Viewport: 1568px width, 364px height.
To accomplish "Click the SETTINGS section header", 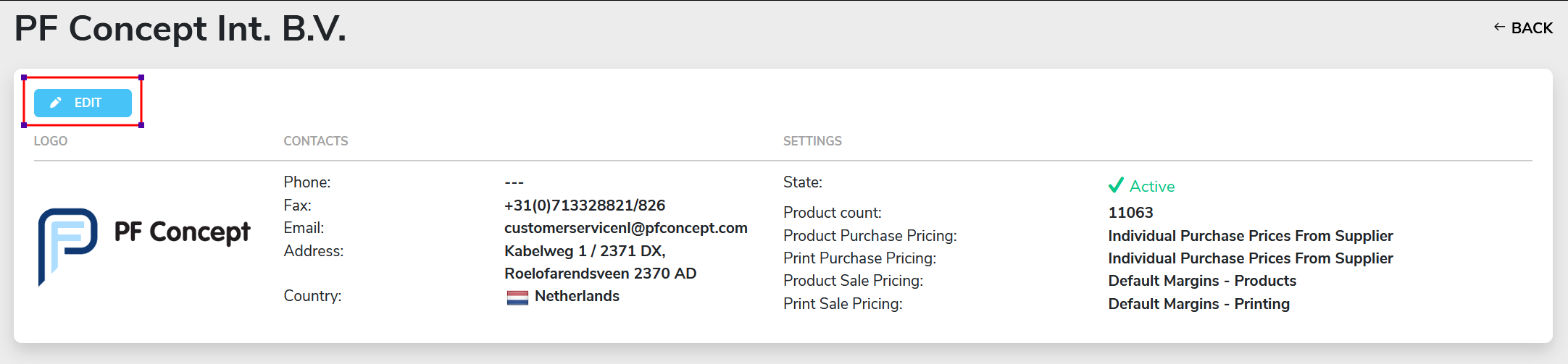I will click(812, 141).
